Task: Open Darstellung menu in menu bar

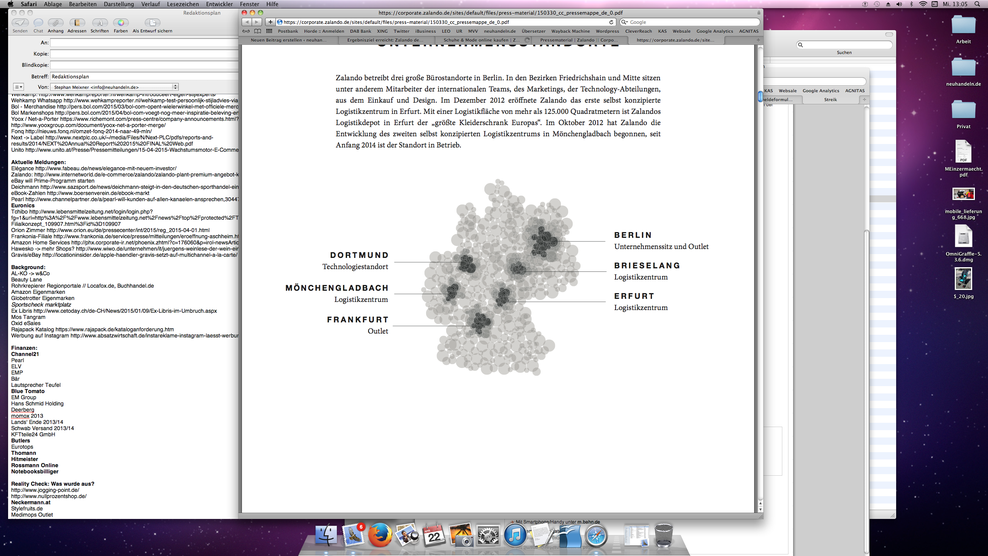Action: coord(118,4)
